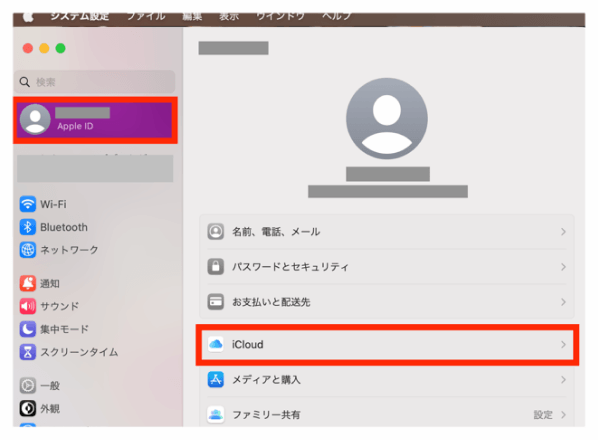
Task: Click the 通知 bell icon
Action: point(28,283)
